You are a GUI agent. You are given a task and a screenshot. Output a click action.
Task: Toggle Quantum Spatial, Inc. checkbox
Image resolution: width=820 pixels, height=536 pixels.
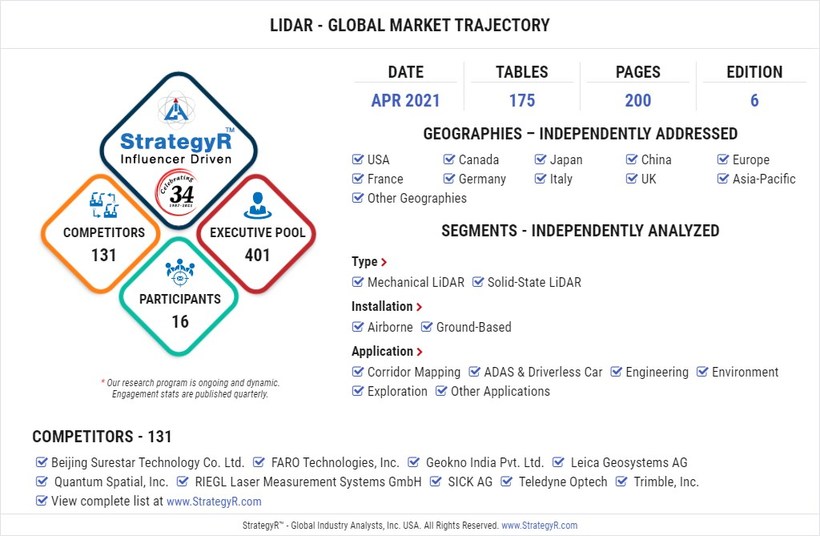(41, 482)
